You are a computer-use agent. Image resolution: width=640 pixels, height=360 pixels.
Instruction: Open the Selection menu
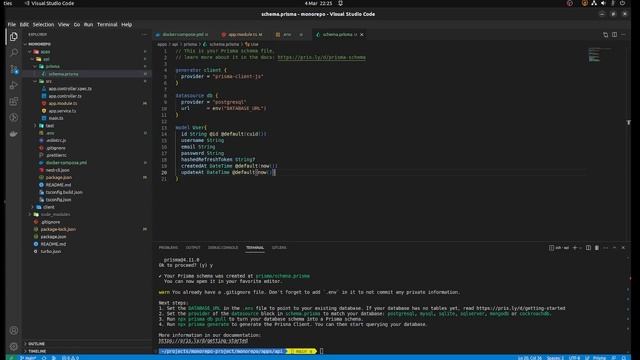43,24
